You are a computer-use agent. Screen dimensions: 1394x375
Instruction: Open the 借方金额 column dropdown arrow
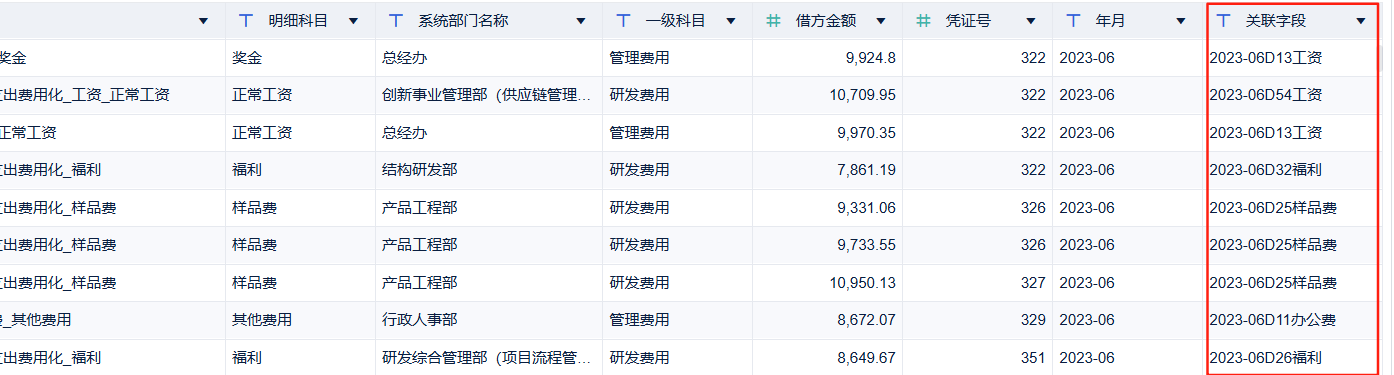pos(880,21)
